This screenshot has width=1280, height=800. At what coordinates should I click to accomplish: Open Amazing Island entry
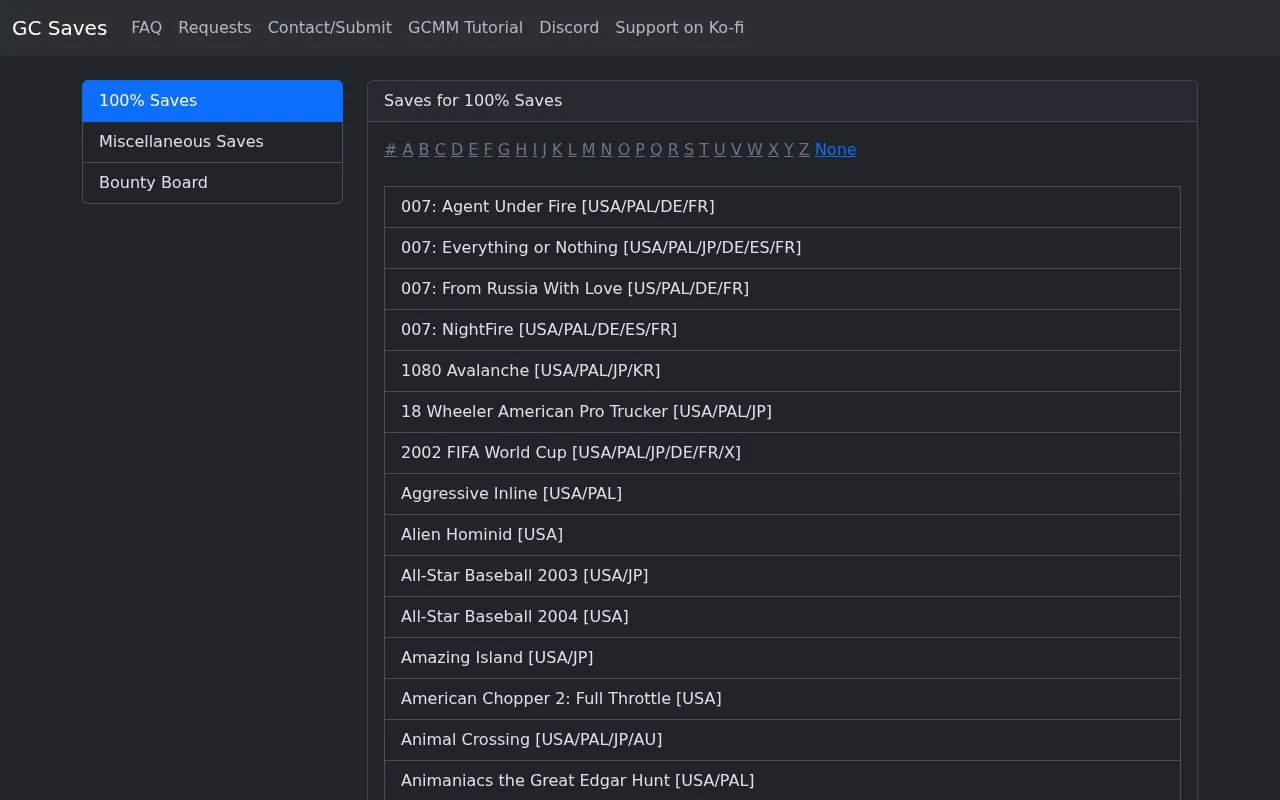tap(782, 658)
